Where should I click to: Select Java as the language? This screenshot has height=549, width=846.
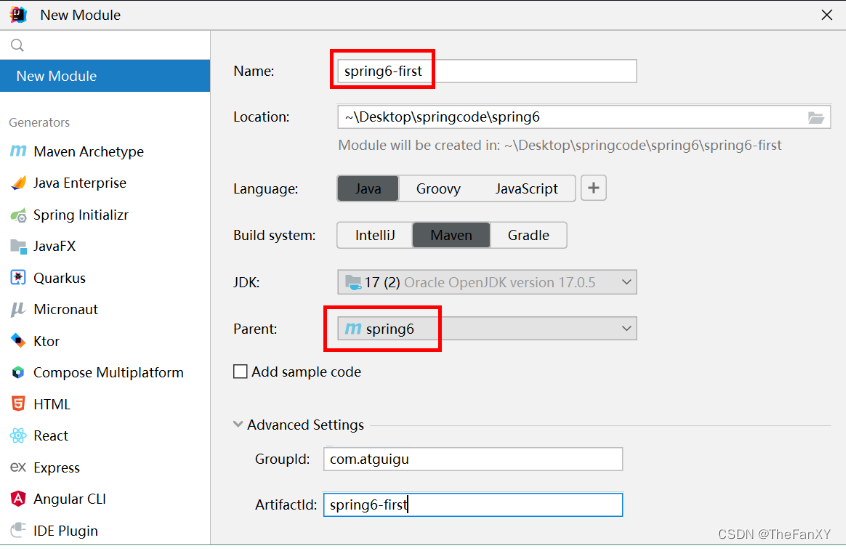coord(368,189)
